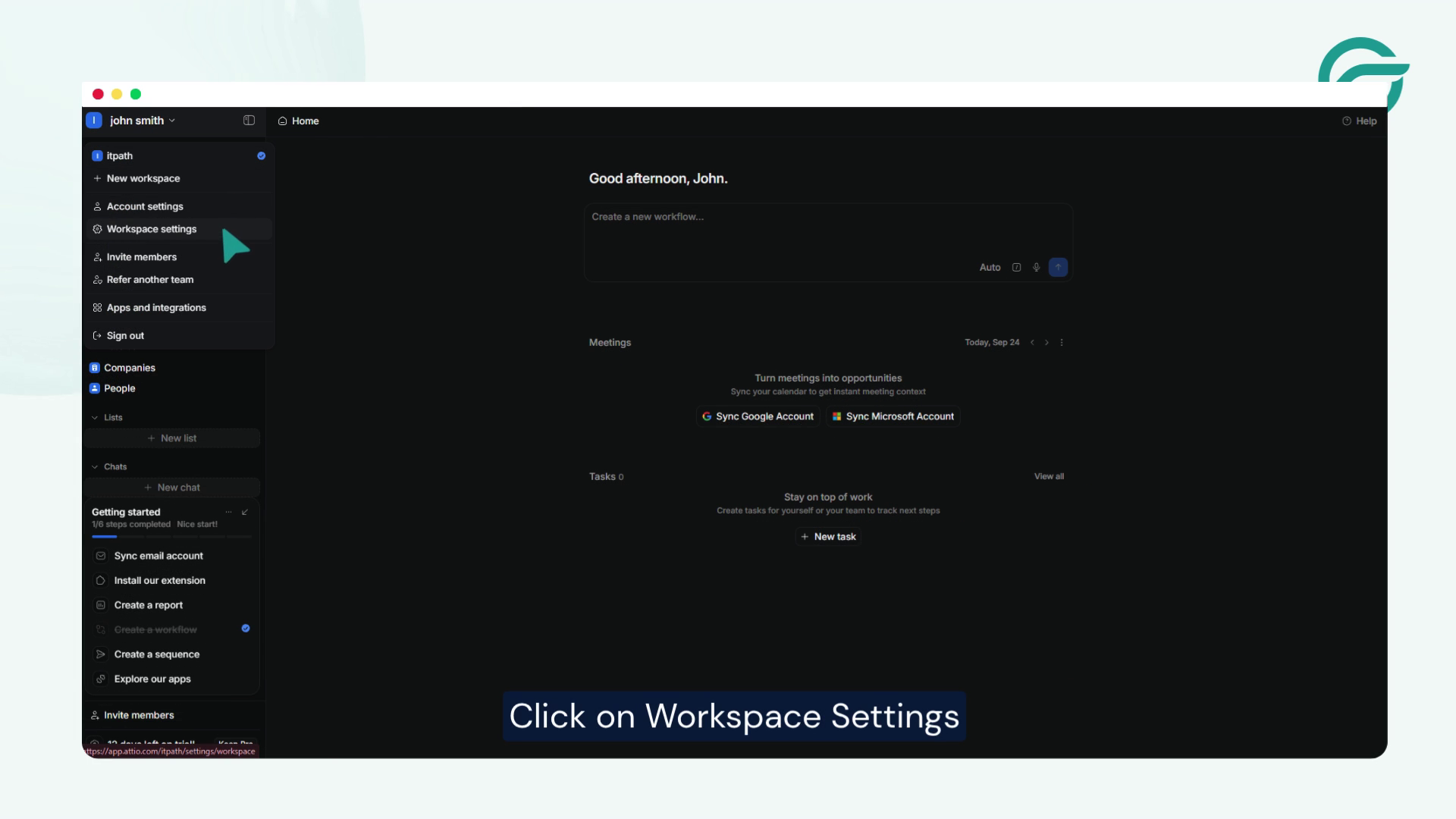
Task: Open the Help menu
Action: pos(1359,121)
